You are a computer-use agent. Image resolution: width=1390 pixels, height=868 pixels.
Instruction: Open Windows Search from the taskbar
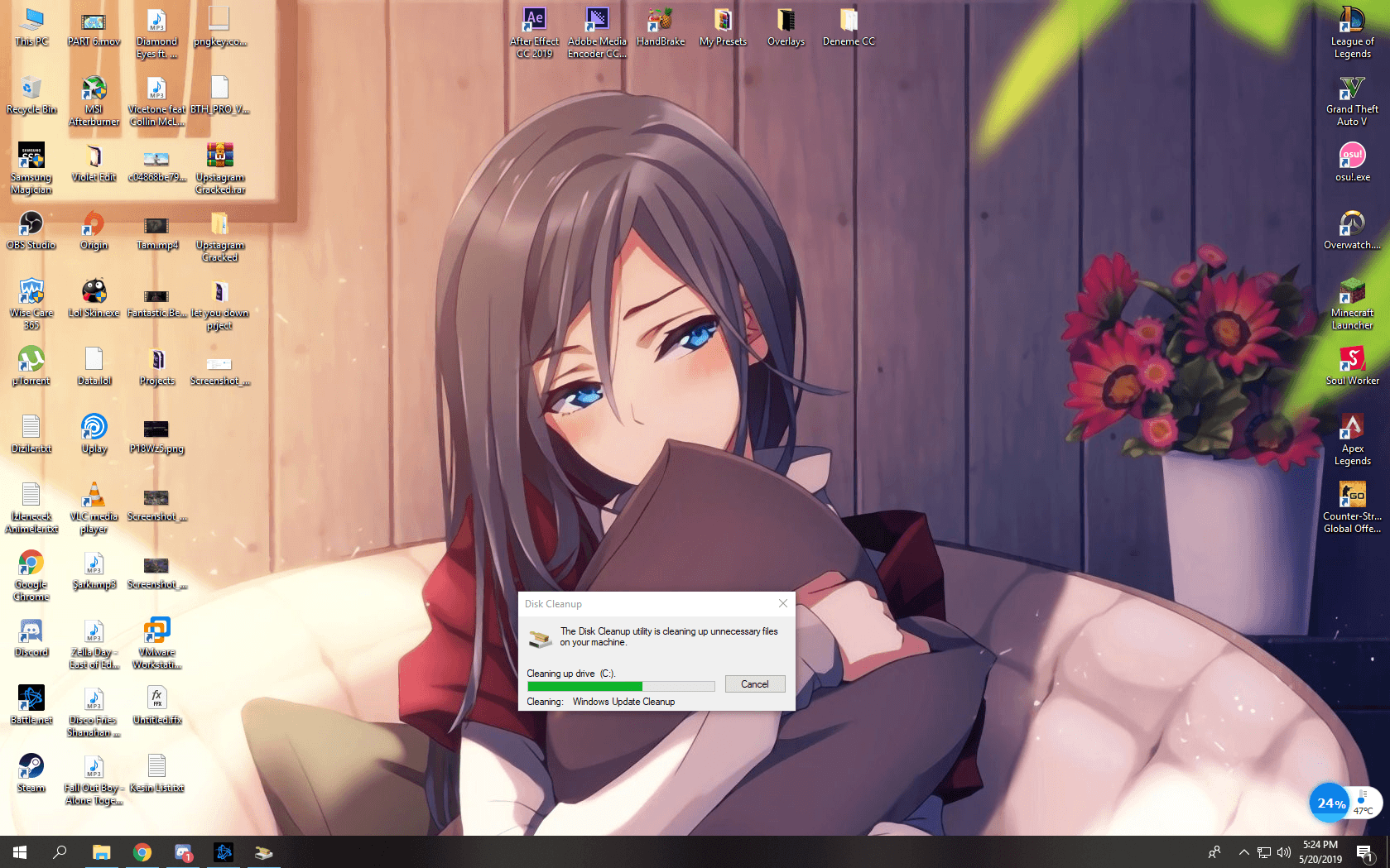pyautogui.click(x=60, y=851)
